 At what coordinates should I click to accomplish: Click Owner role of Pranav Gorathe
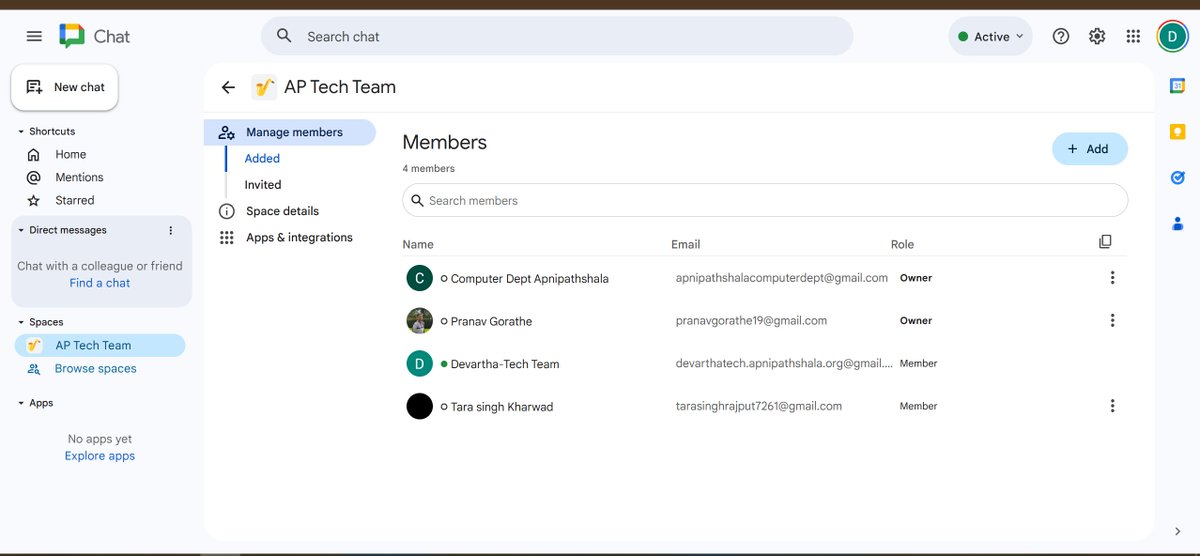point(916,321)
